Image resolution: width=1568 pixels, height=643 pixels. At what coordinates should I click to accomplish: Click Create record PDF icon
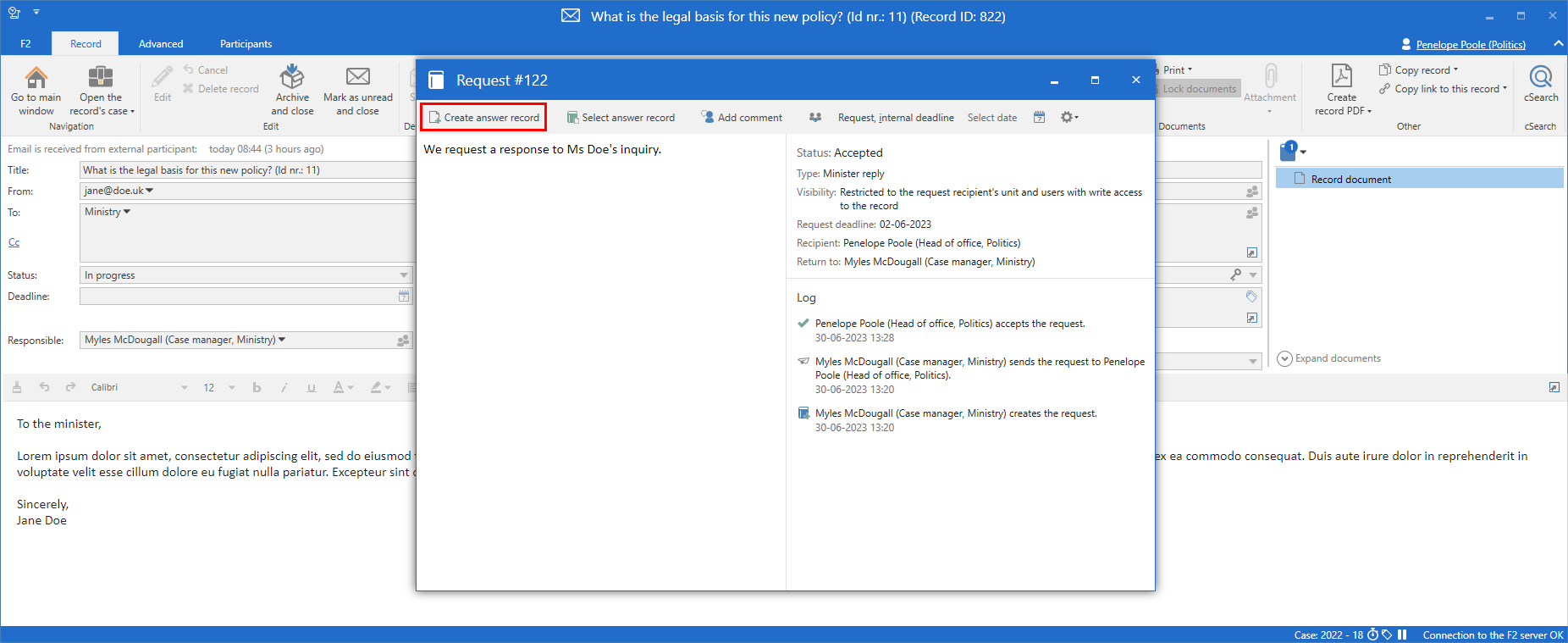[x=1342, y=76]
